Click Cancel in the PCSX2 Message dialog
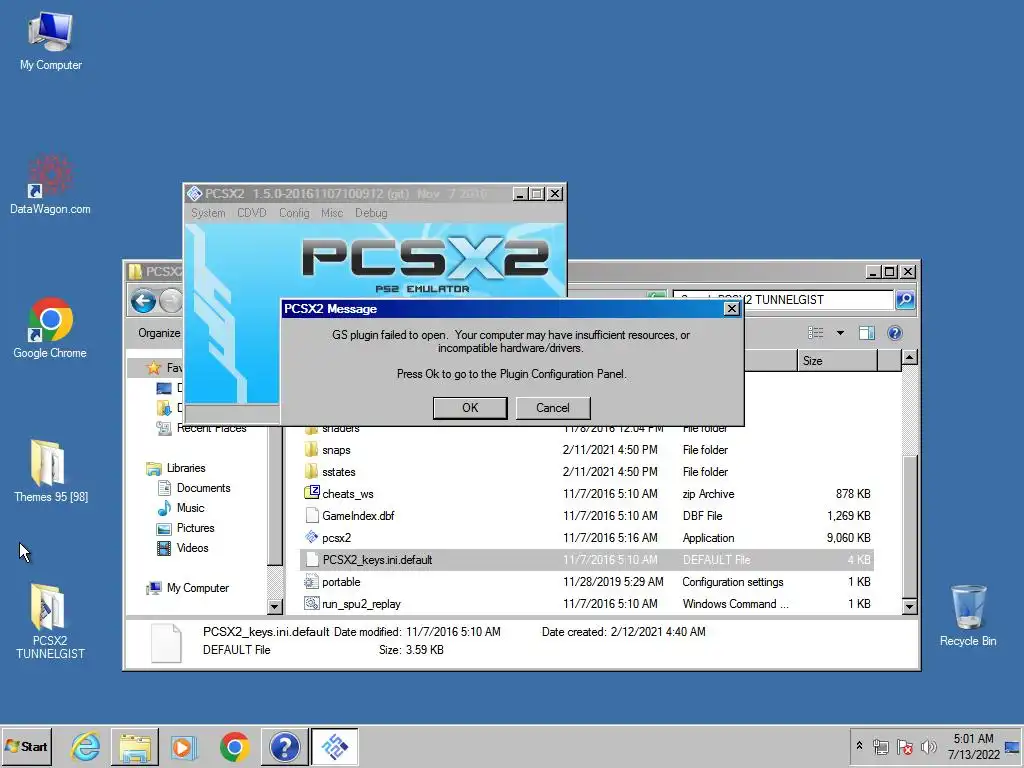The image size is (1024, 768). (x=552, y=408)
